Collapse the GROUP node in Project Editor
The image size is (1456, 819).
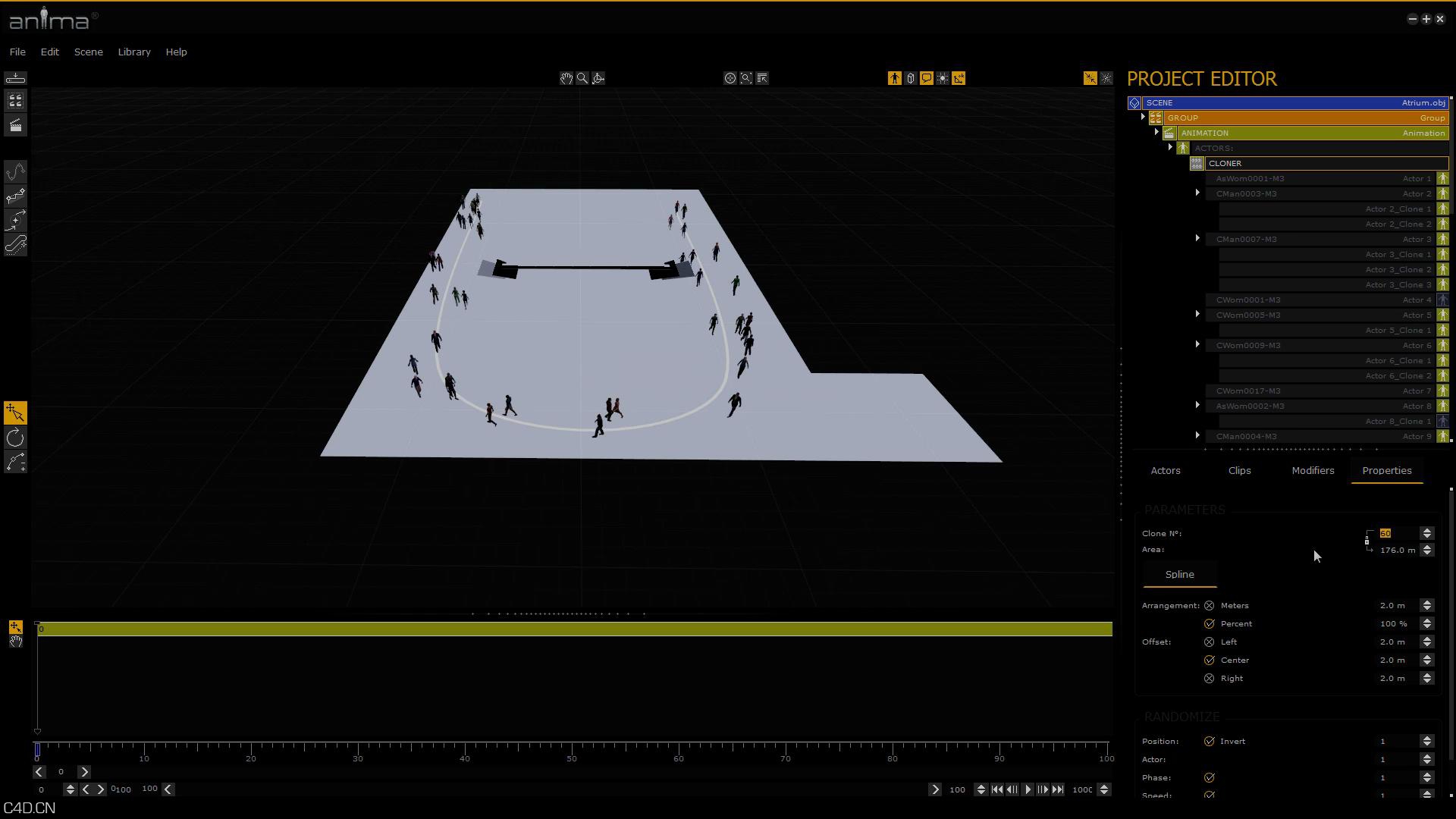point(1144,117)
